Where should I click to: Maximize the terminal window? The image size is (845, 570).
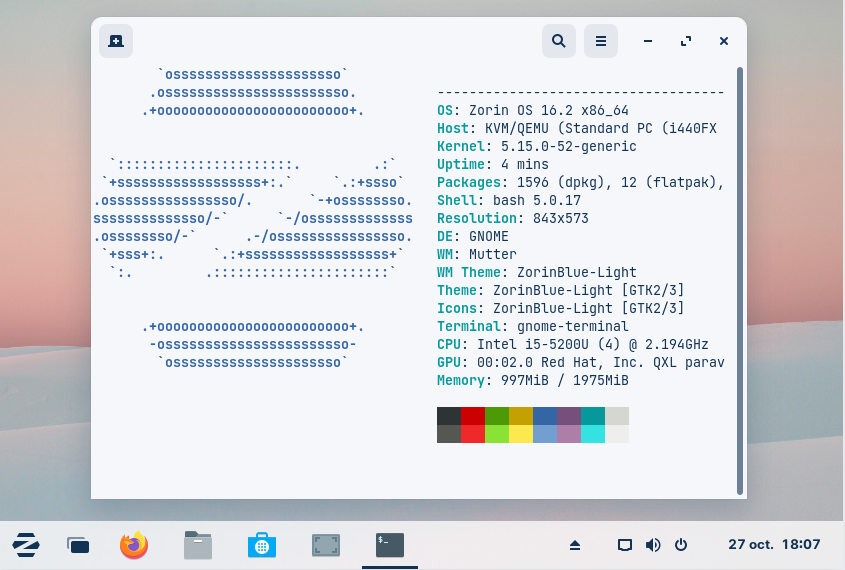tap(686, 41)
